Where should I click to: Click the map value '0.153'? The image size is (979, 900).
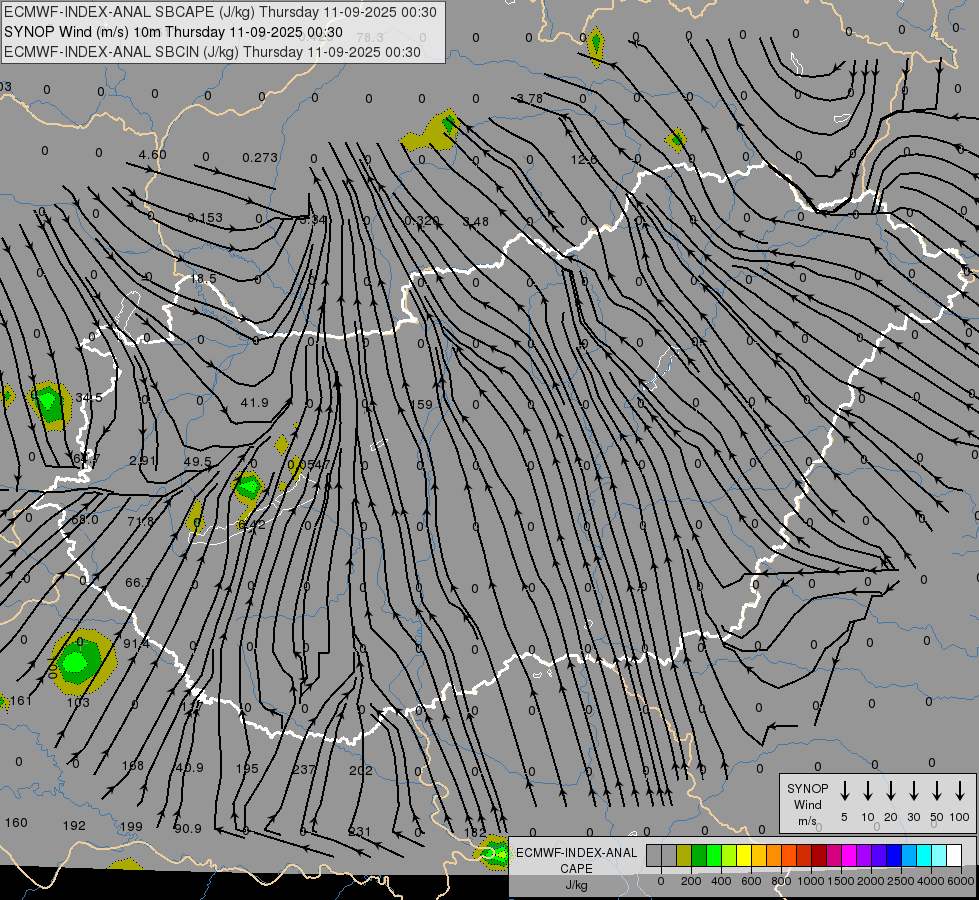click(205, 217)
